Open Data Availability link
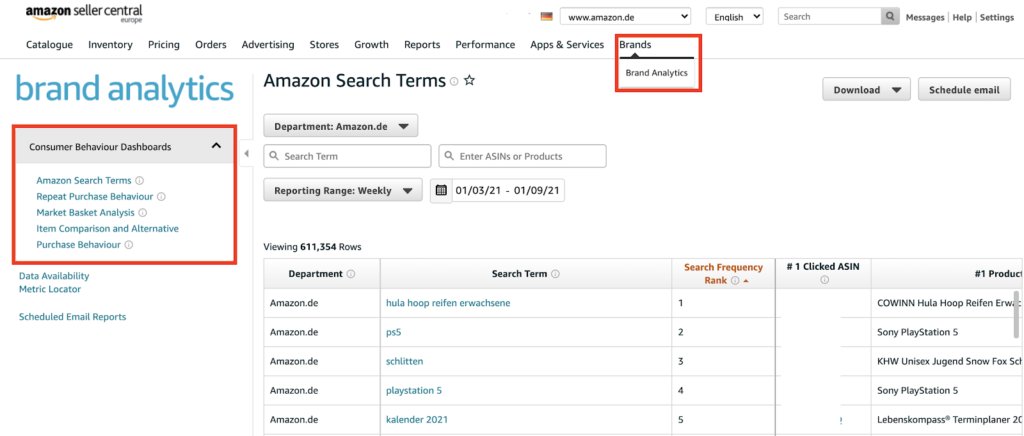Screen dimensions: 1024x436 click(x=54, y=276)
